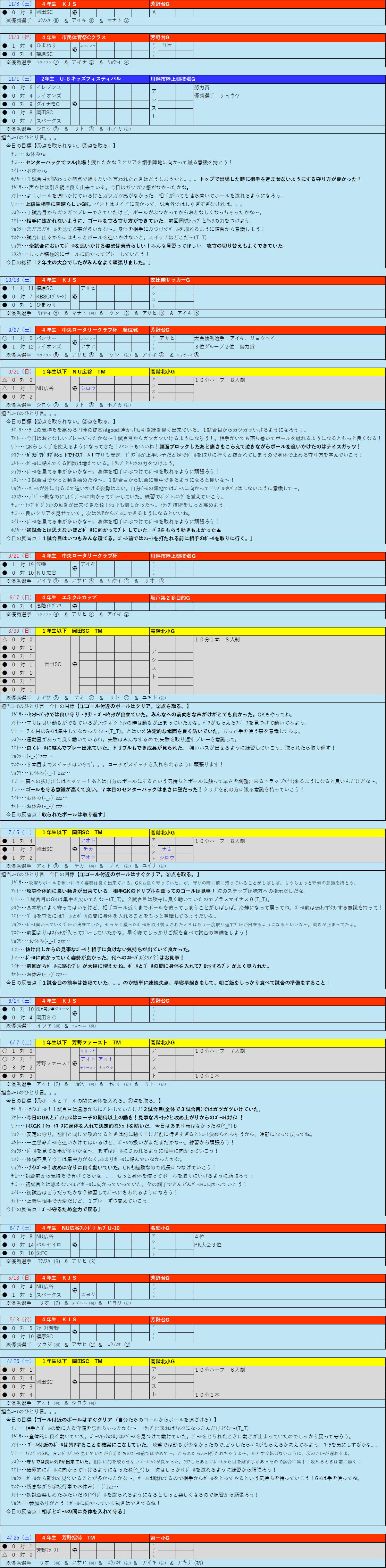Click the white win circle beside パンサー result
The height and width of the screenshot is (1568, 386).
coord(5,338)
